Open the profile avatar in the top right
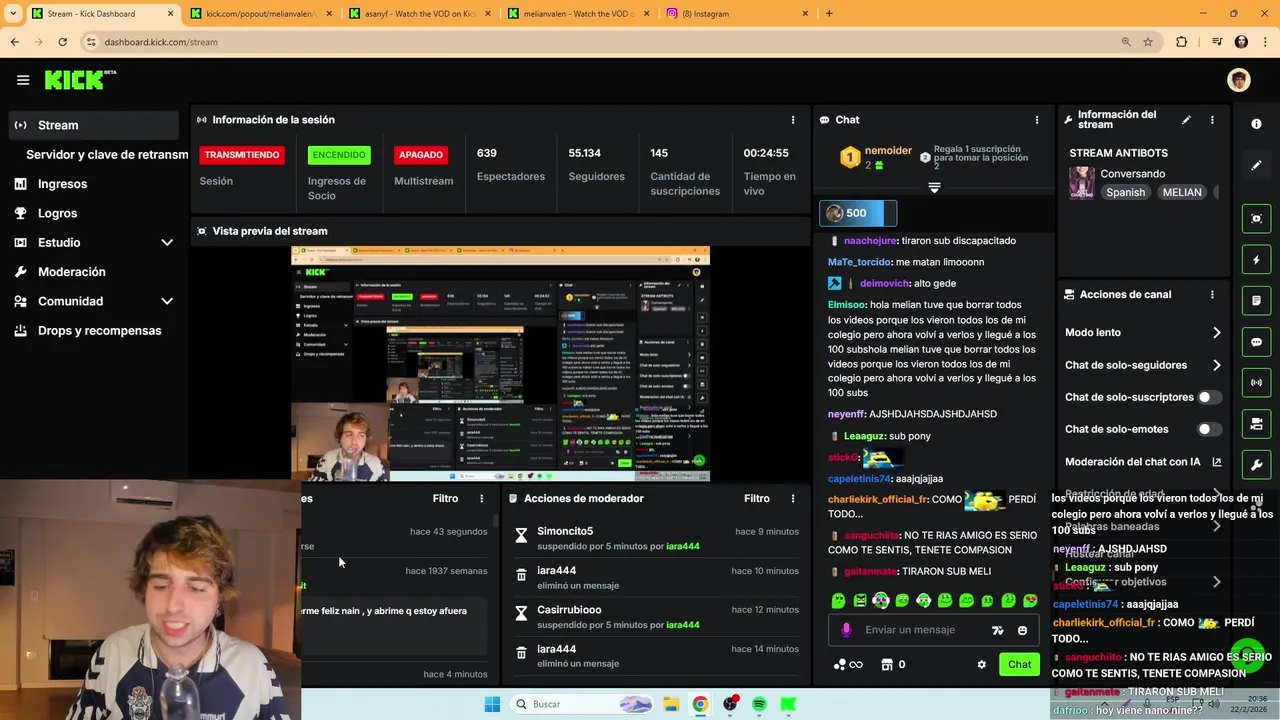 click(1239, 80)
